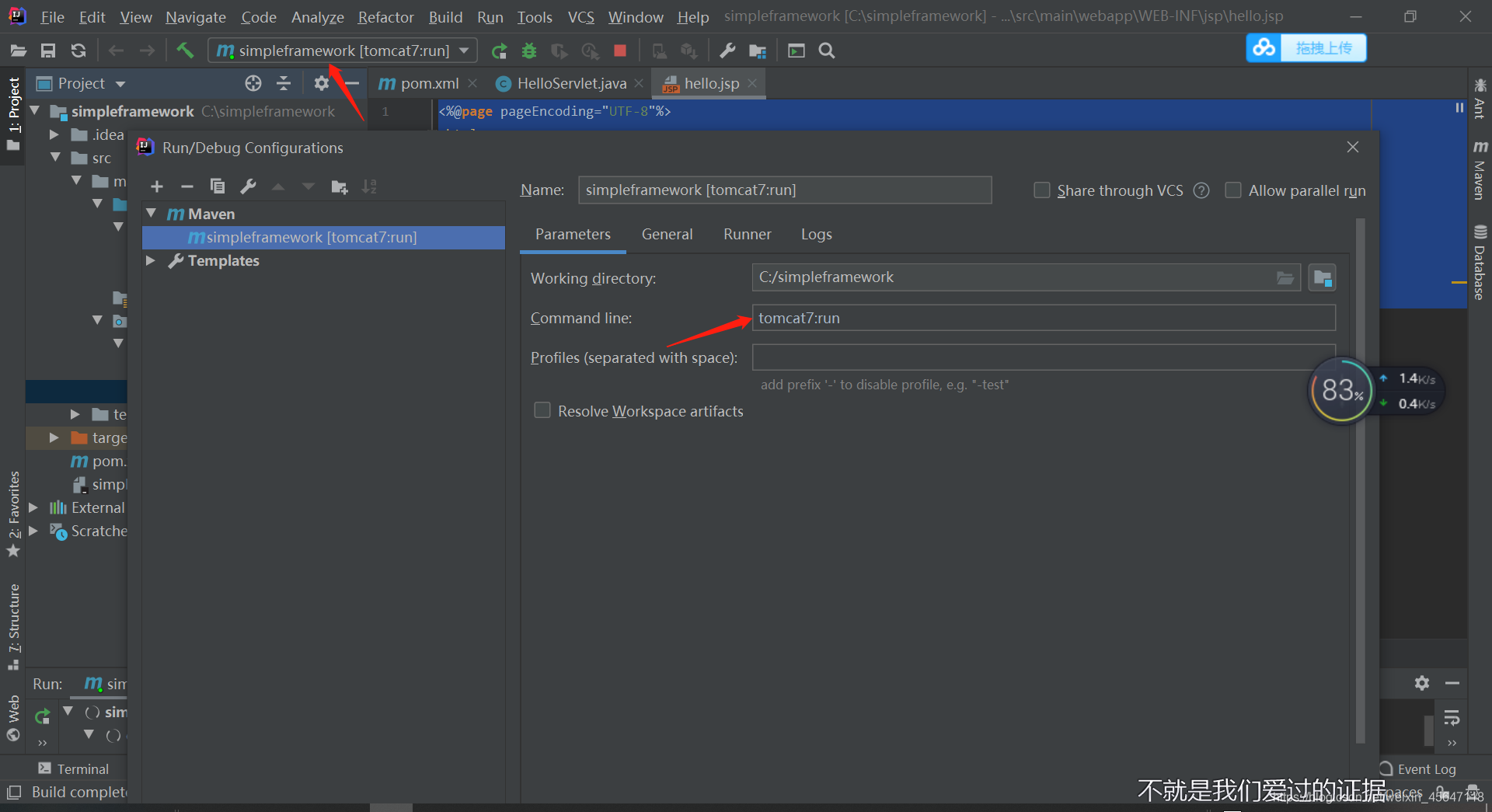1492x812 pixels.
Task: Close the Run/Debug Configurations dialog
Action: [x=1353, y=147]
